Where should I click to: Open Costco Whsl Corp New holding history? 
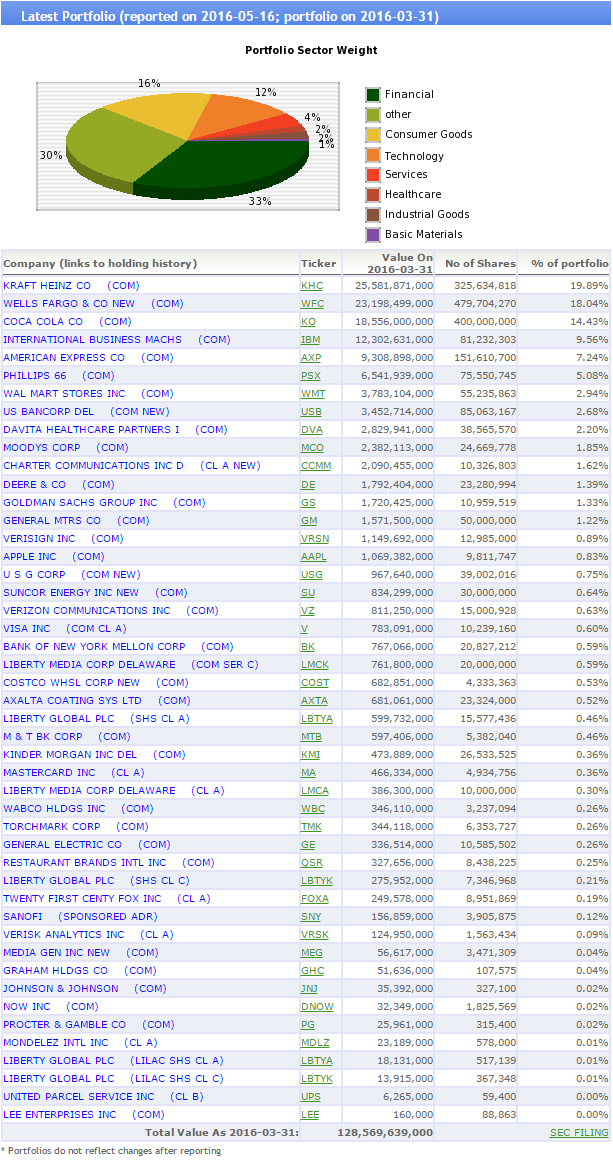point(96,684)
